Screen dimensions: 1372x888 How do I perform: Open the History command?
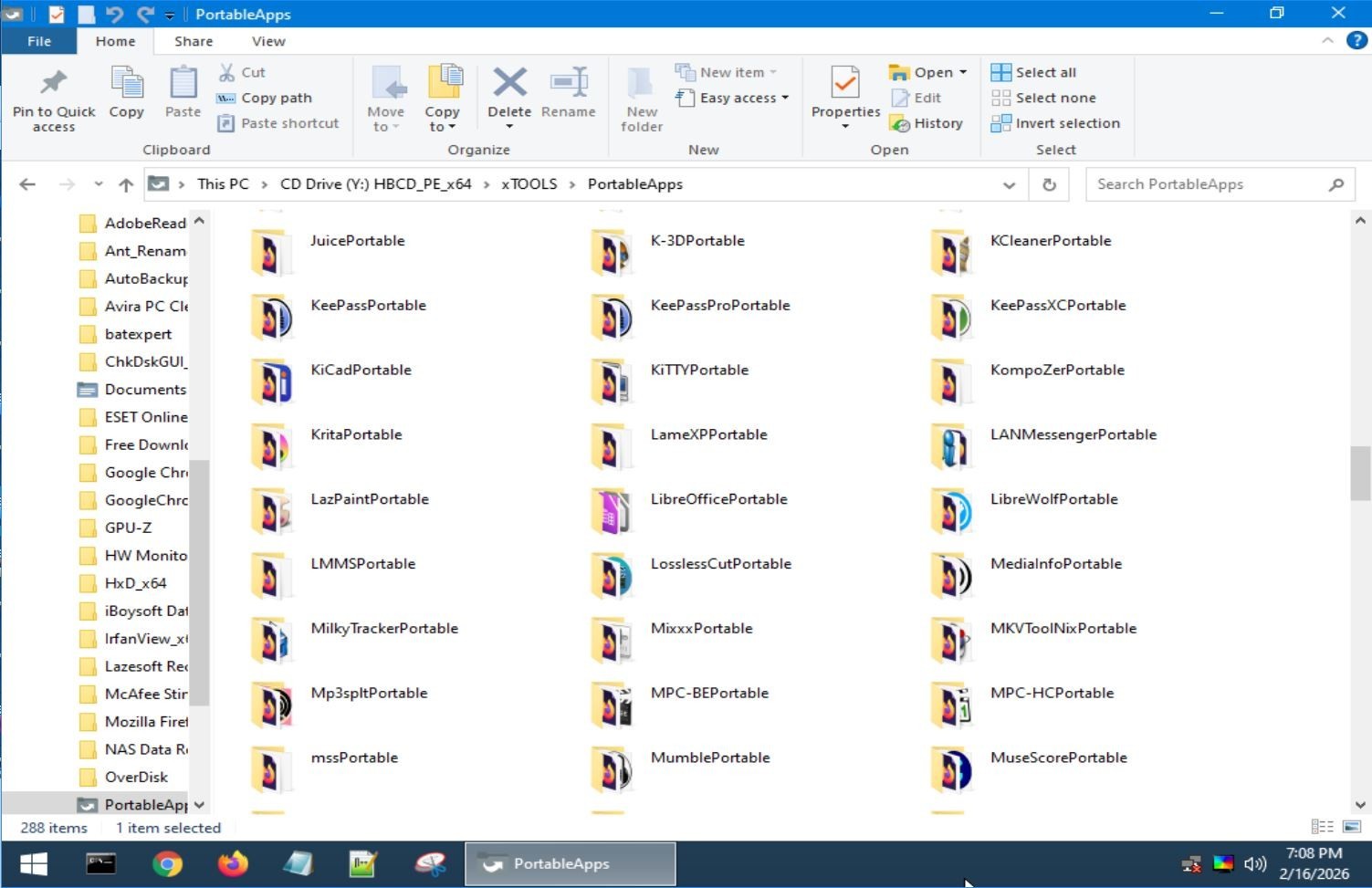pos(927,123)
